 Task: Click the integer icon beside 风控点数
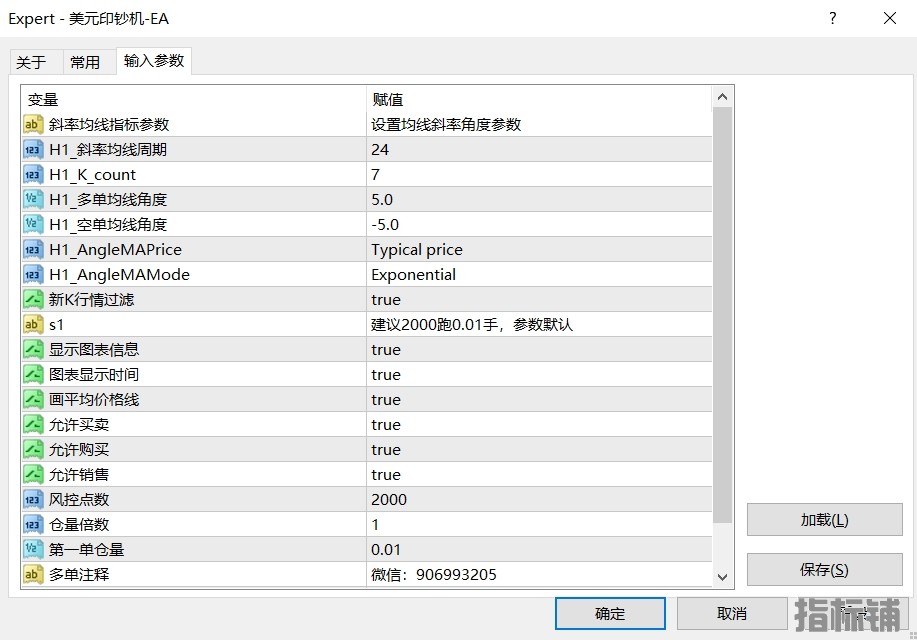pyautogui.click(x=33, y=500)
